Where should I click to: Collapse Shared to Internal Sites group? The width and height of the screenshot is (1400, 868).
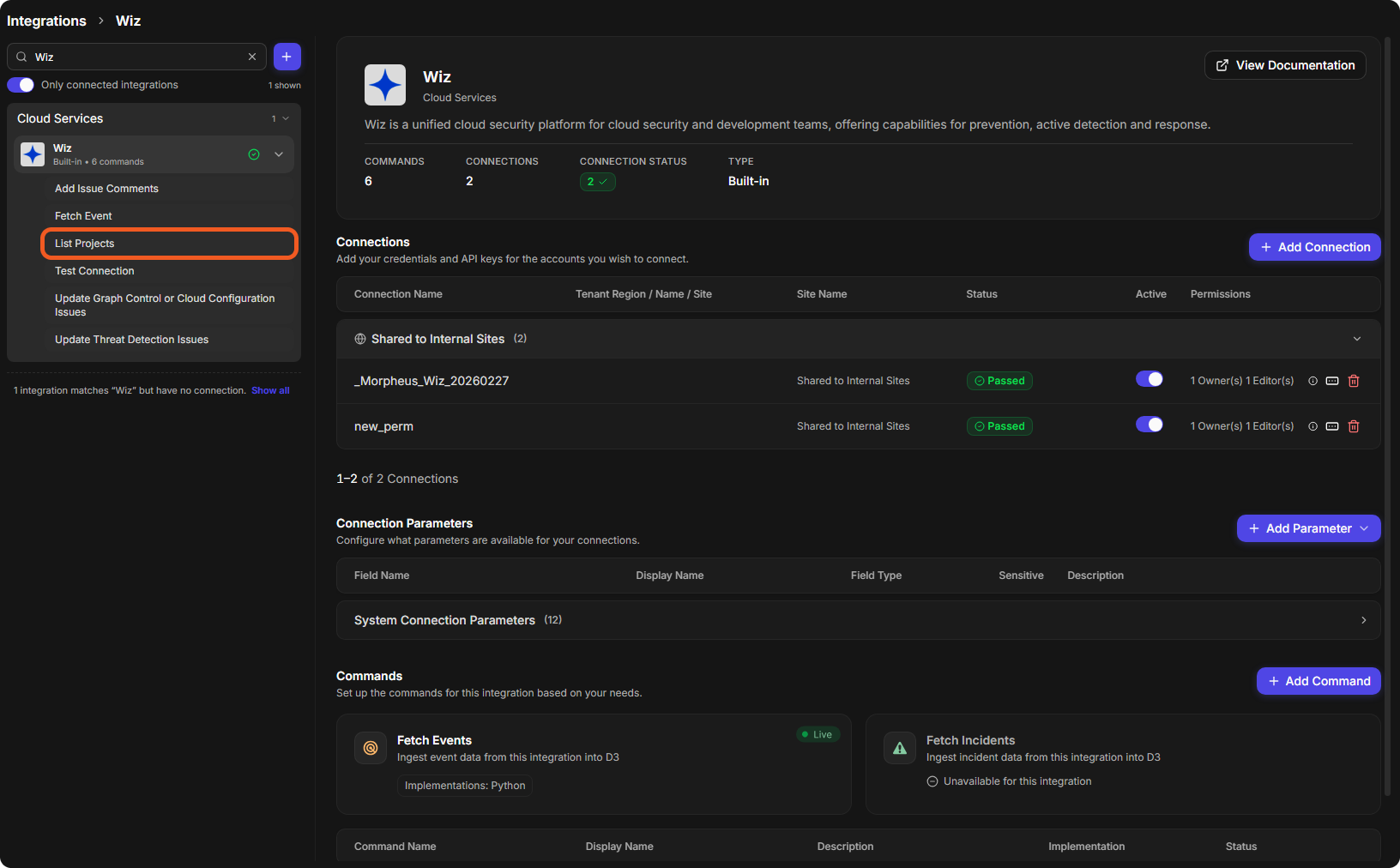1357,339
